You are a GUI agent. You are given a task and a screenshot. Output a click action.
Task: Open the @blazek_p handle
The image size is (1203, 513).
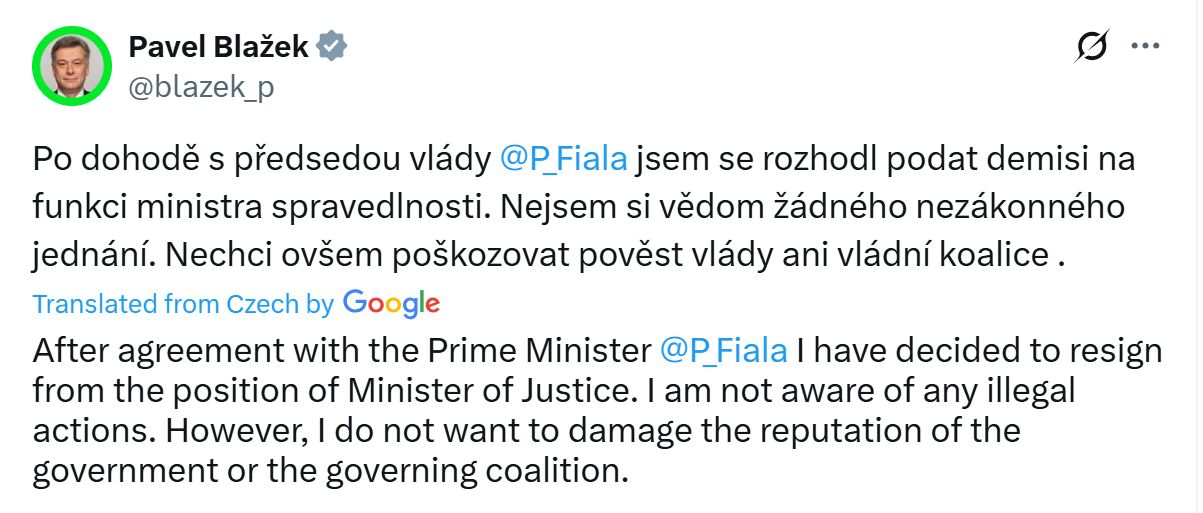[x=201, y=87]
